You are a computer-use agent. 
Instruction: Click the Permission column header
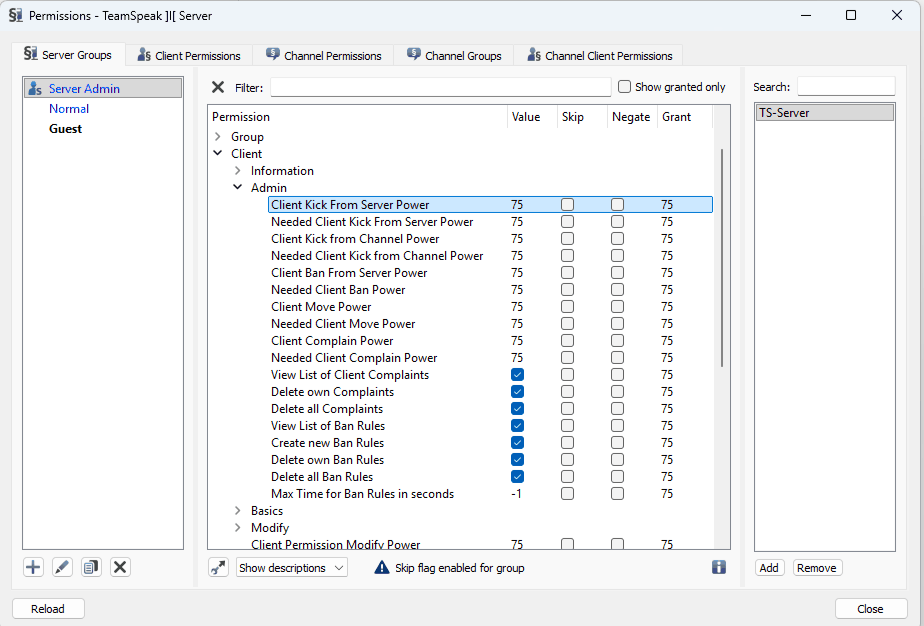[358, 117]
